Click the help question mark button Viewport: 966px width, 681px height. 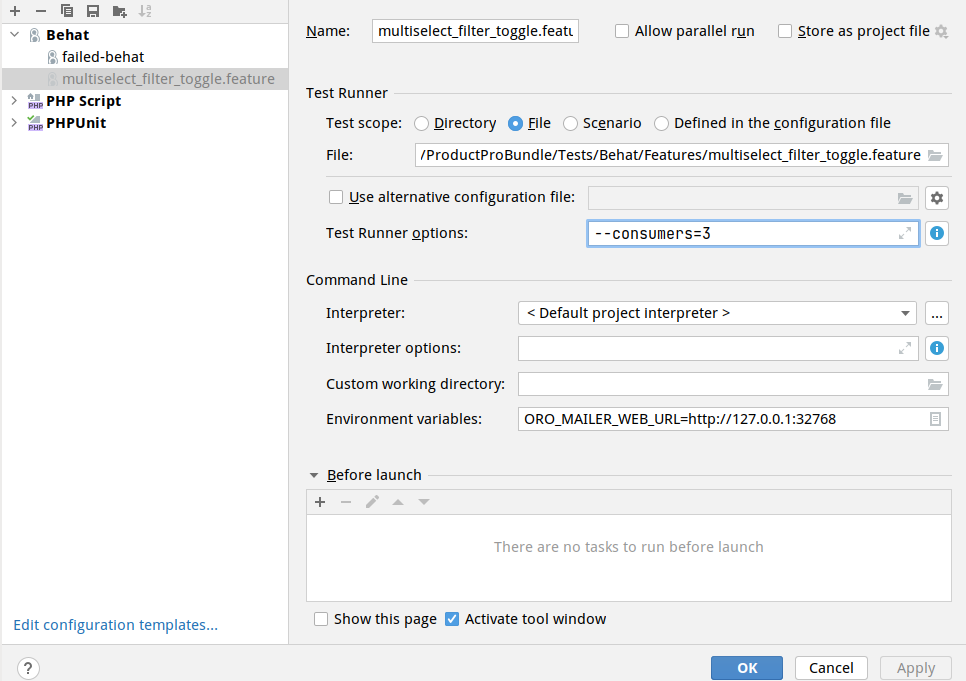click(x=28, y=668)
